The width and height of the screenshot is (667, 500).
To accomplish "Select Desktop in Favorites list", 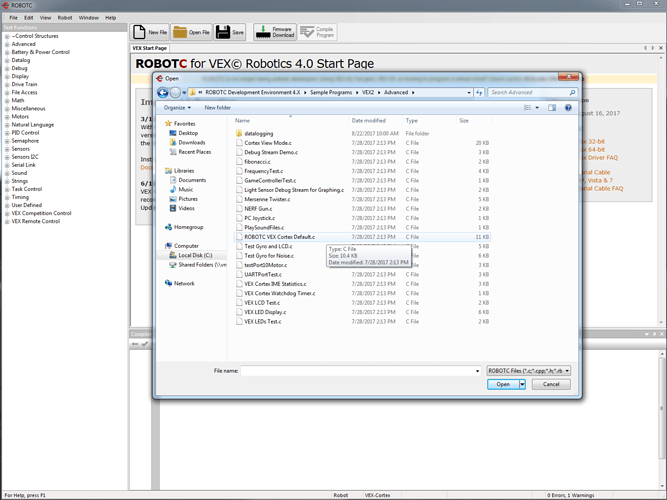I will pyautogui.click(x=188, y=133).
